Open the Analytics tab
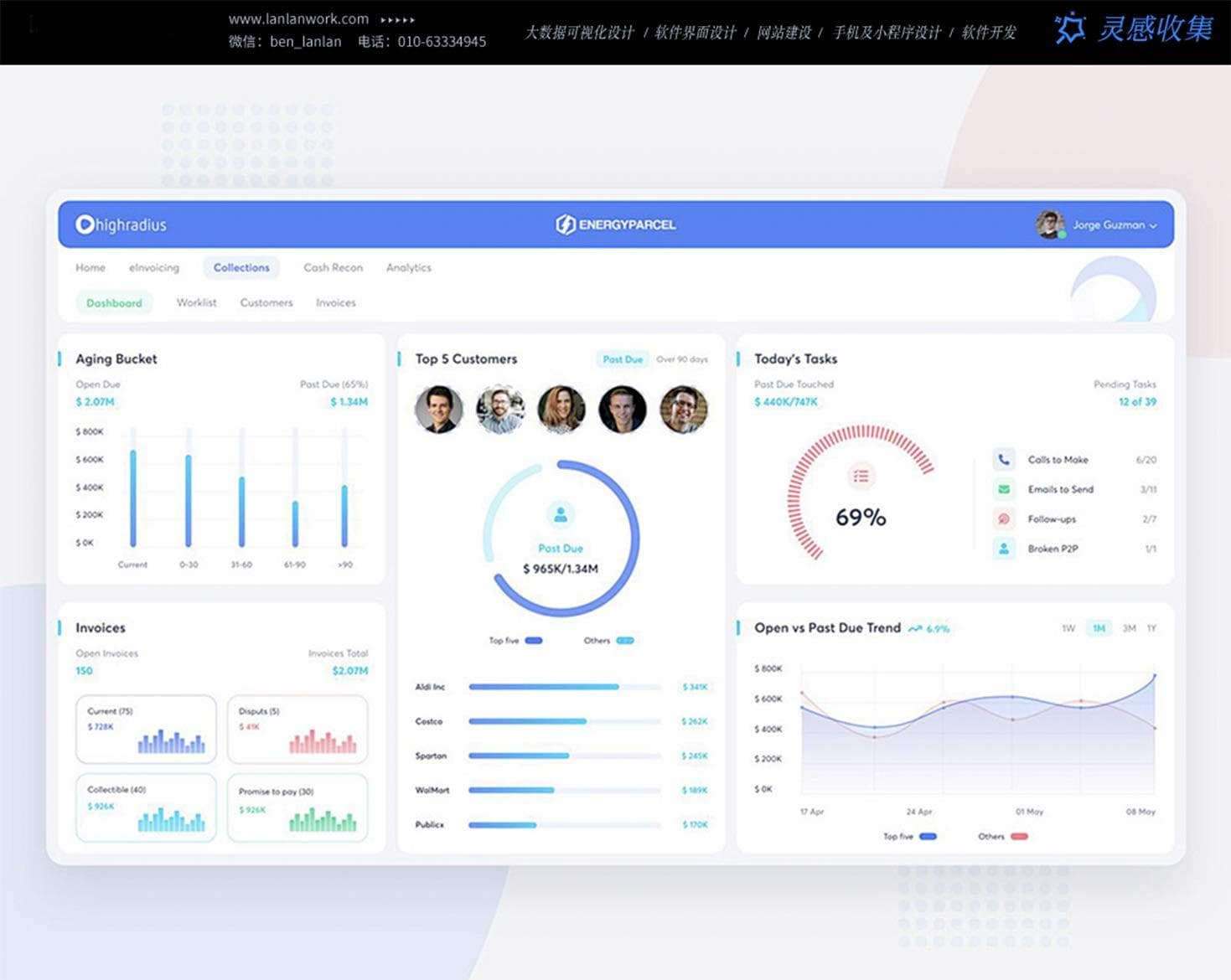 (x=409, y=268)
